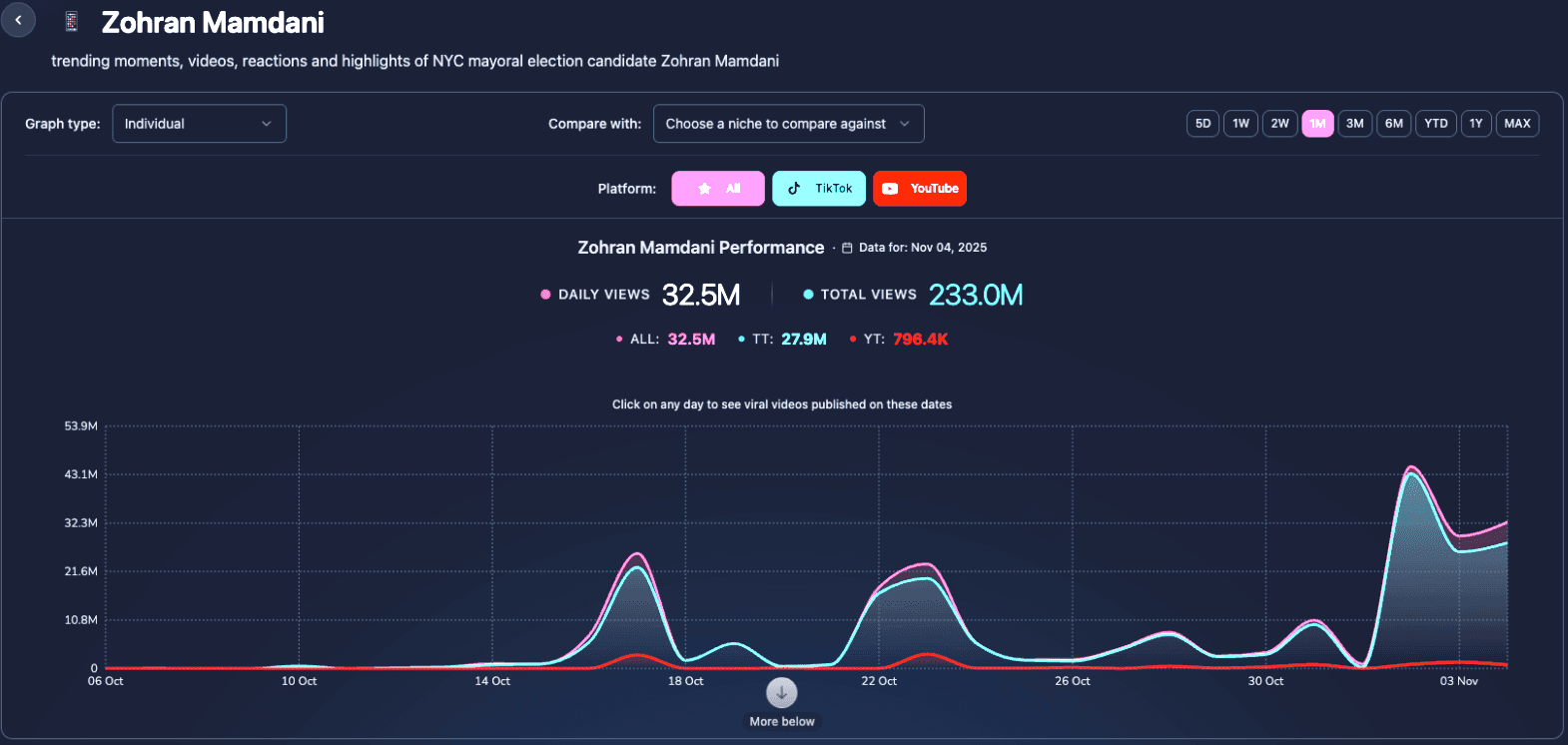Choose the YTD time range

tap(1435, 124)
